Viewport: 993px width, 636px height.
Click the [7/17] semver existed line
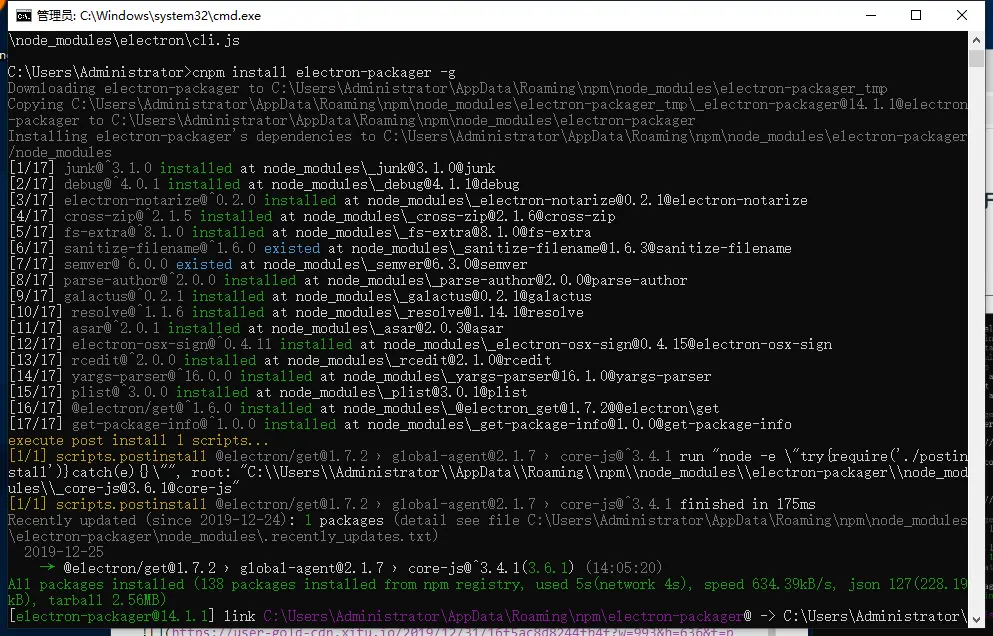[268, 264]
